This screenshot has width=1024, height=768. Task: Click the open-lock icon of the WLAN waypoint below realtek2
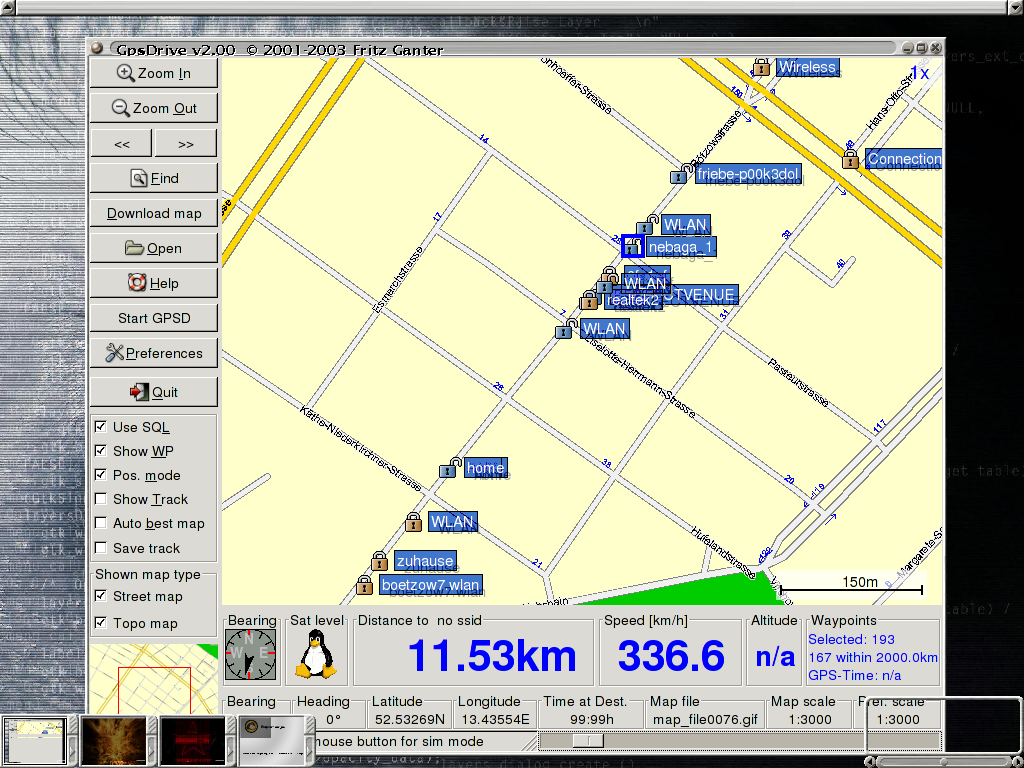[x=566, y=329]
